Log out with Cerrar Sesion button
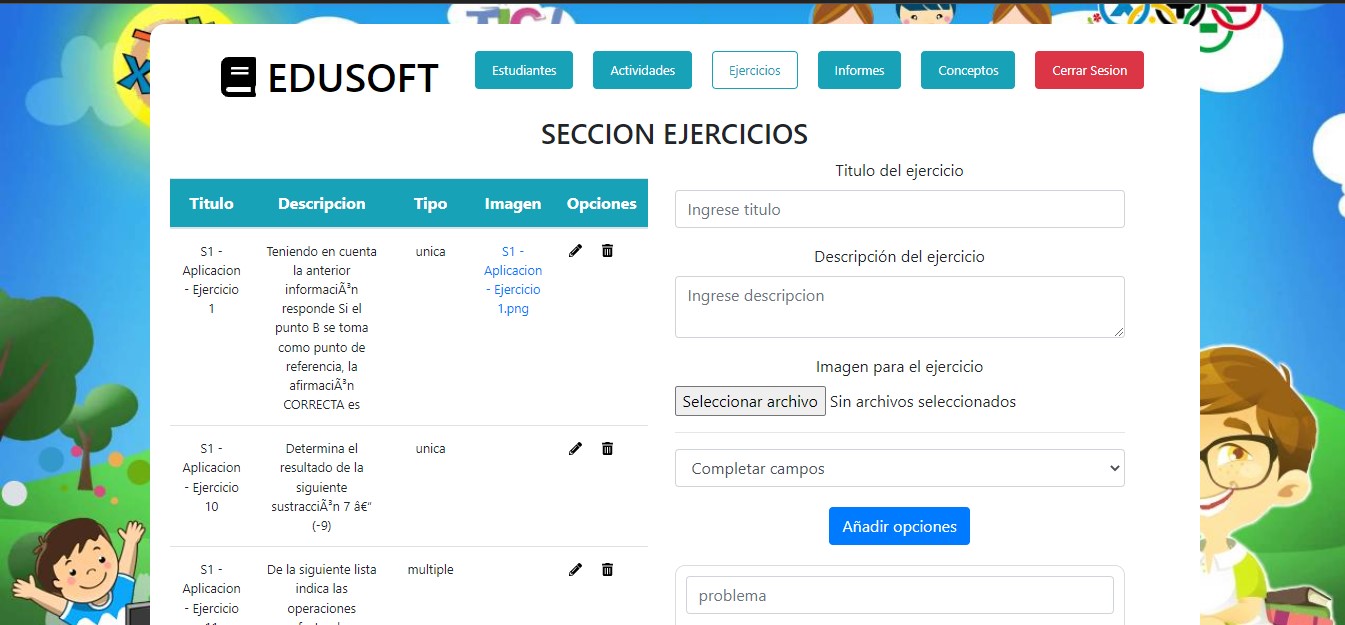This screenshot has height=625, width=1345. pyautogui.click(x=1089, y=70)
